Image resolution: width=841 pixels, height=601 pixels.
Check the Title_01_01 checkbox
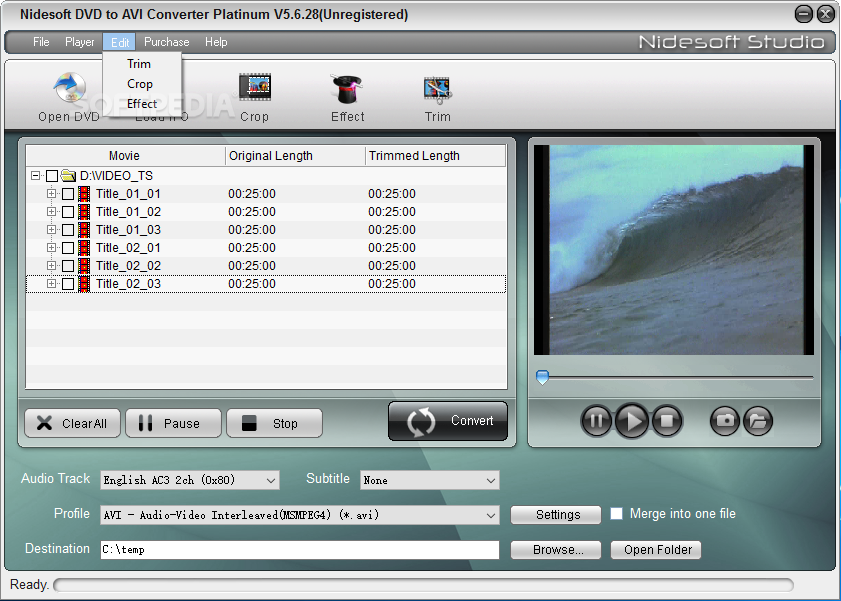point(68,194)
